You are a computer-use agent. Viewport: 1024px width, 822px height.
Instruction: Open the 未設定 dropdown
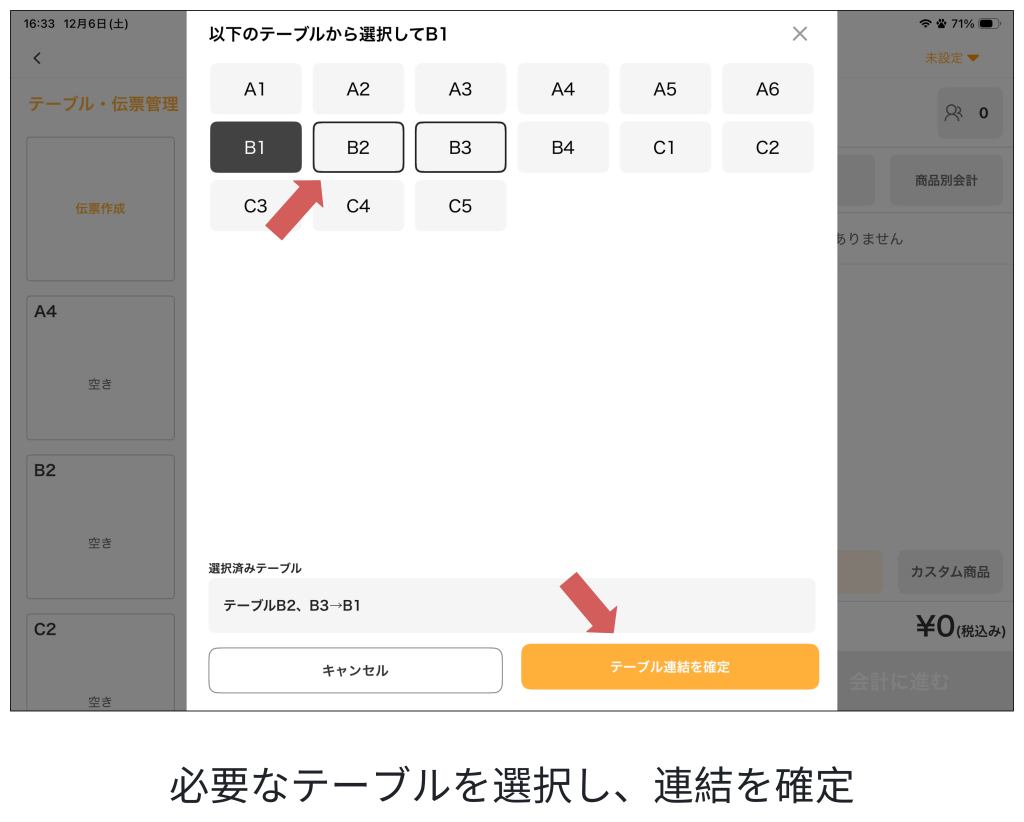tap(951, 58)
